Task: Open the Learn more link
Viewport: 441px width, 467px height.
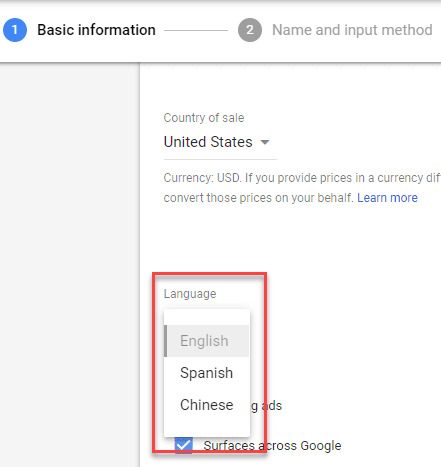Action: tap(387, 198)
